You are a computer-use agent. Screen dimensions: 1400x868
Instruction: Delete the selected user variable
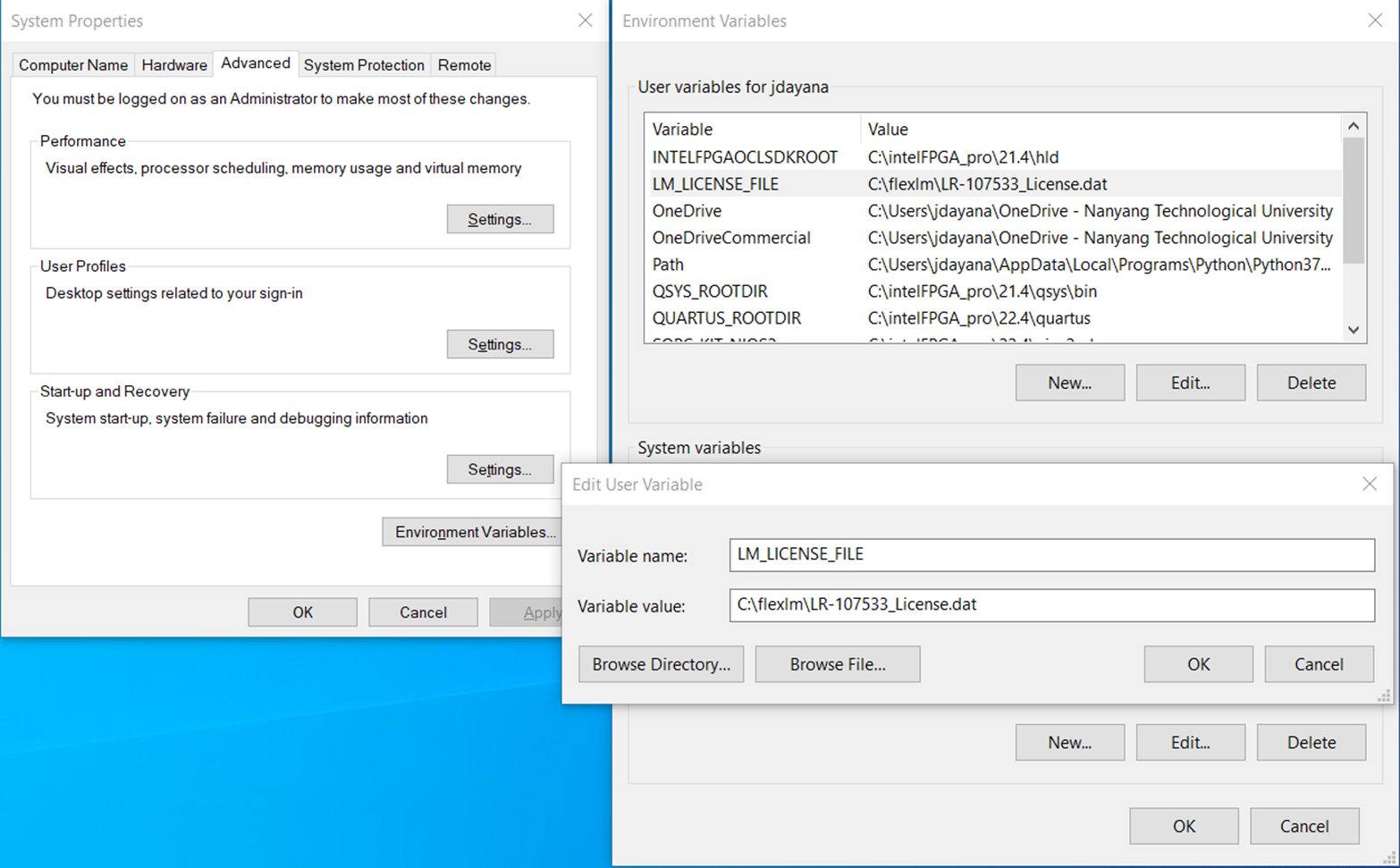[1311, 383]
